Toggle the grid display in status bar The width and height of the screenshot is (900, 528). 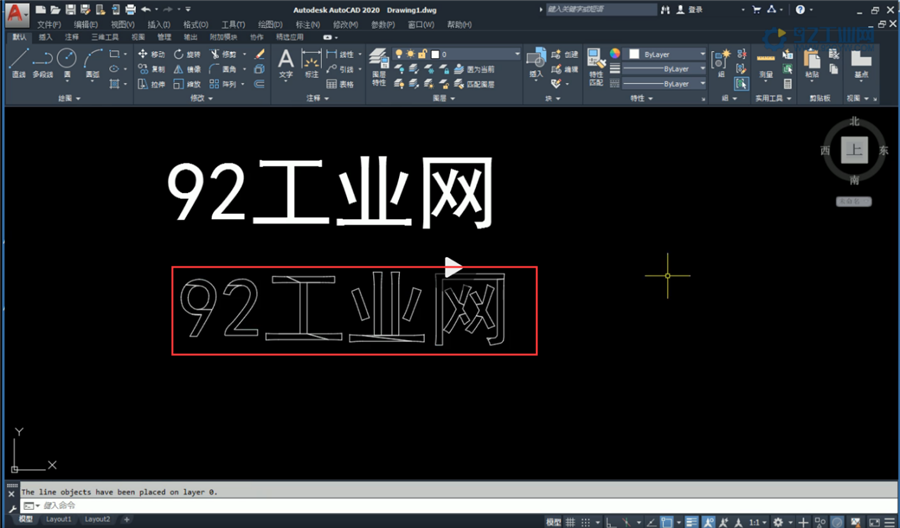coord(570,522)
